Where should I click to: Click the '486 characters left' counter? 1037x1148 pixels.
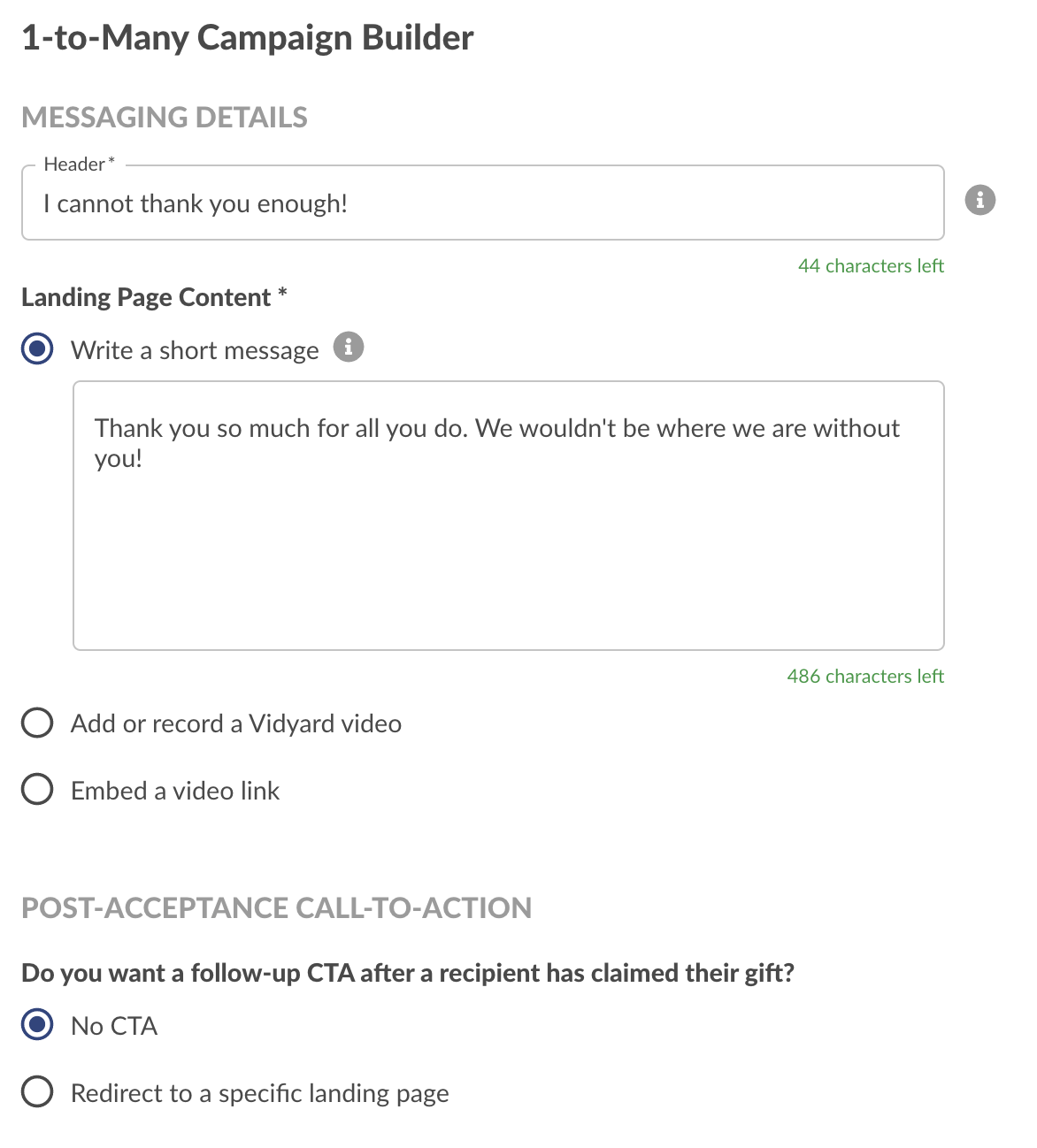click(x=865, y=676)
